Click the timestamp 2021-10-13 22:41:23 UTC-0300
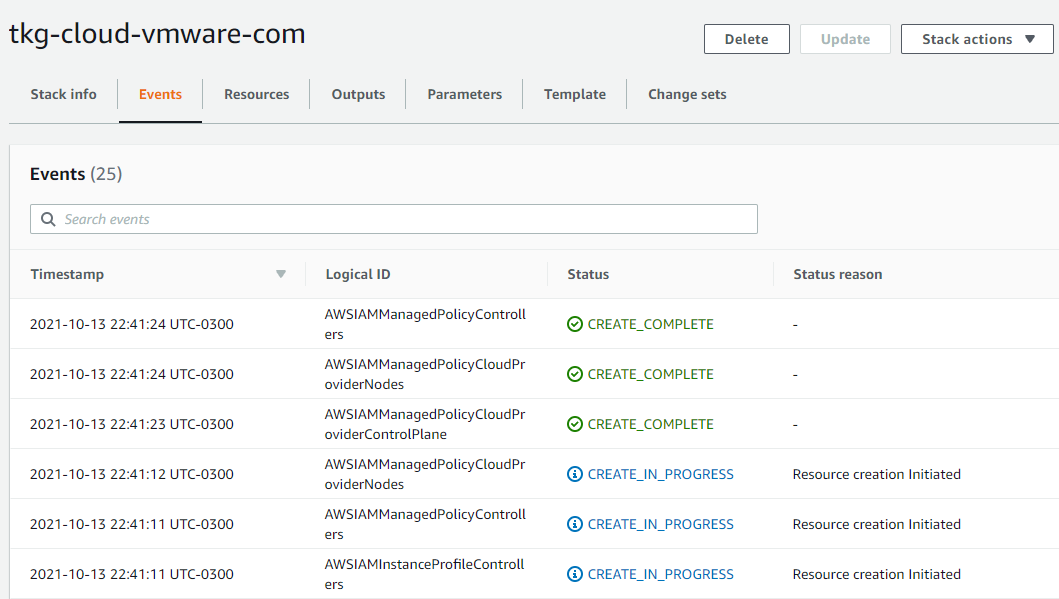Image resolution: width=1059 pixels, height=599 pixels. [132, 424]
